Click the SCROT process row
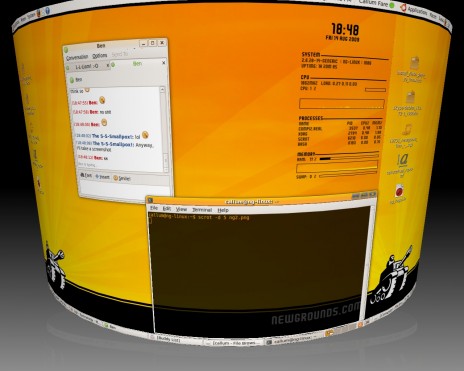Screen dimensions: 464x371 [339, 138]
